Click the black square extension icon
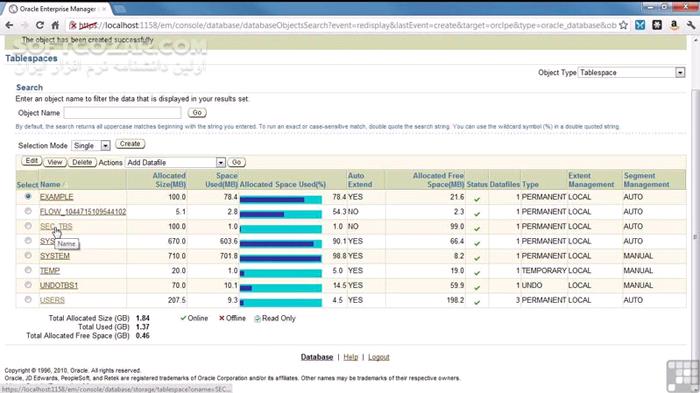 point(657,25)
